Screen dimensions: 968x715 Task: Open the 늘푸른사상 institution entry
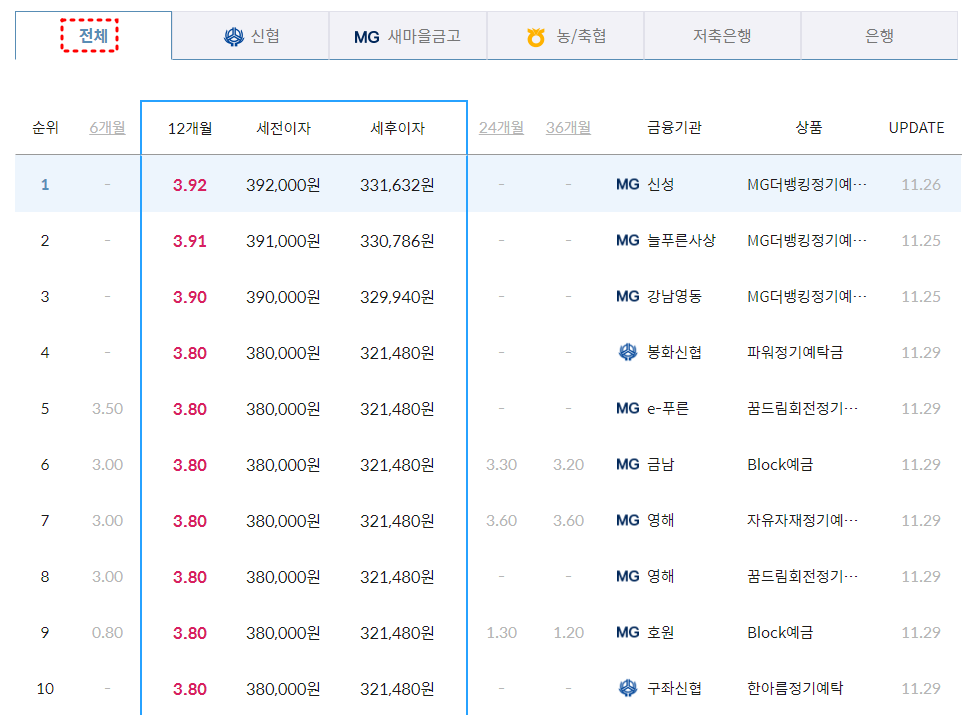pos(681,241)
